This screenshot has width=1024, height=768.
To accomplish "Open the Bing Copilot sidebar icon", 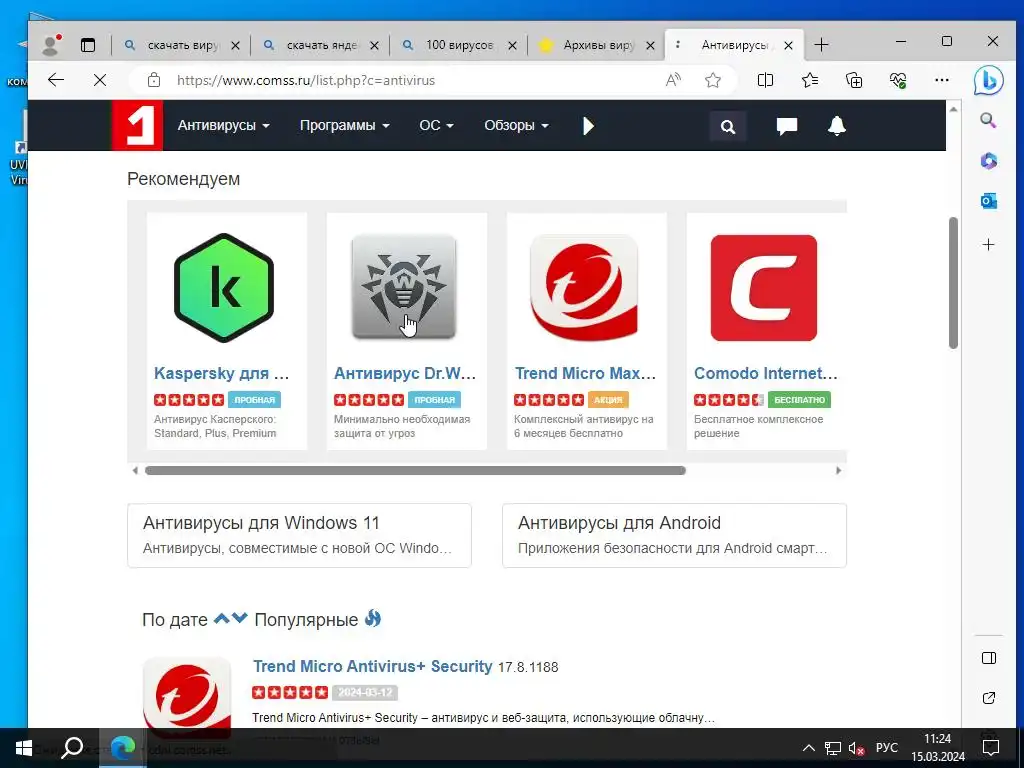I will click(988, 80).
